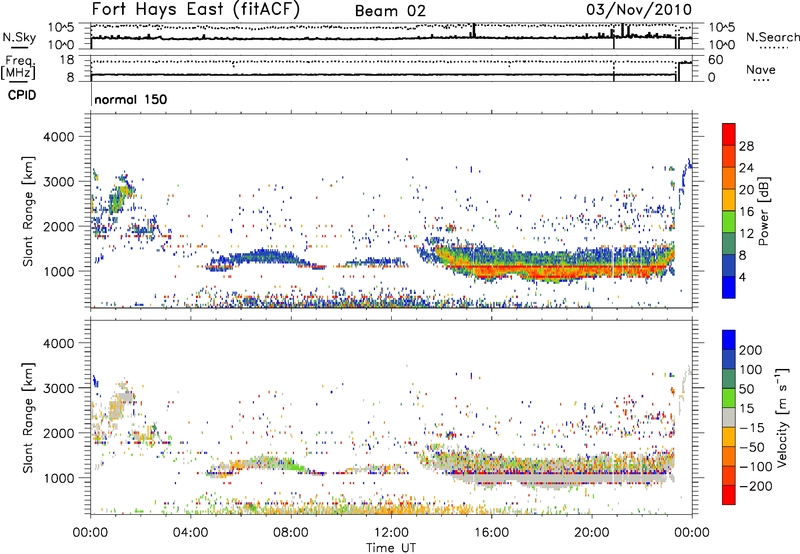The image size is (800, 554).
Task: Click the velocity panel's 'Slant Range [km]' label
Action: coord(28,417)
